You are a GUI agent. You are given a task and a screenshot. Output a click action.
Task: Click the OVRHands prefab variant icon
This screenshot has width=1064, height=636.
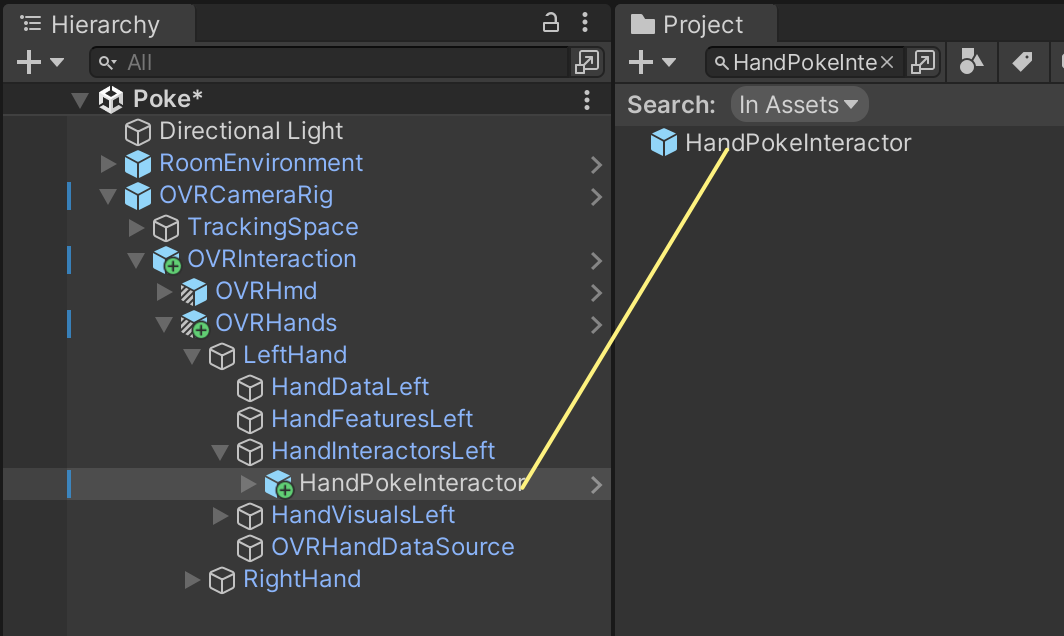point(194,324)
